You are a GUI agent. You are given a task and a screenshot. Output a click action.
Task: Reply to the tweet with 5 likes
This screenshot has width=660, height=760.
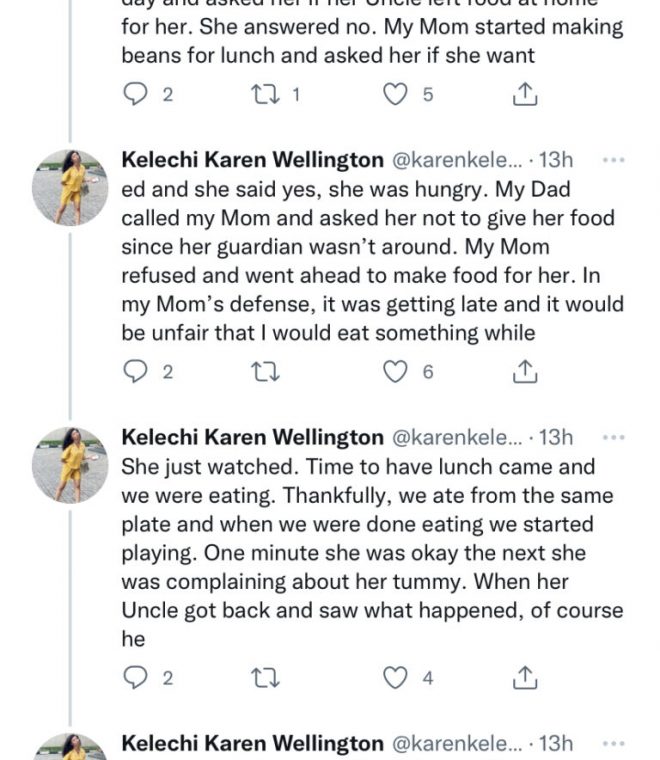(x=135, y=95)
